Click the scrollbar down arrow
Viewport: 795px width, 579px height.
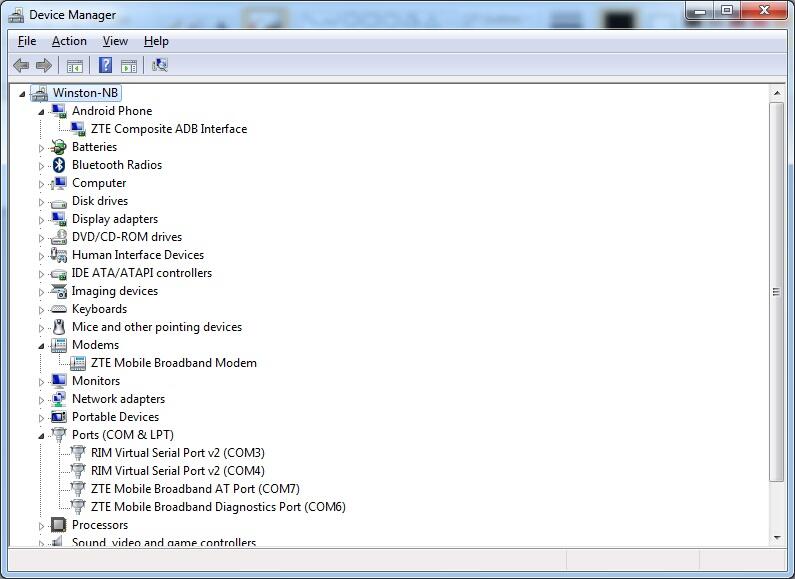pos(776,538)
